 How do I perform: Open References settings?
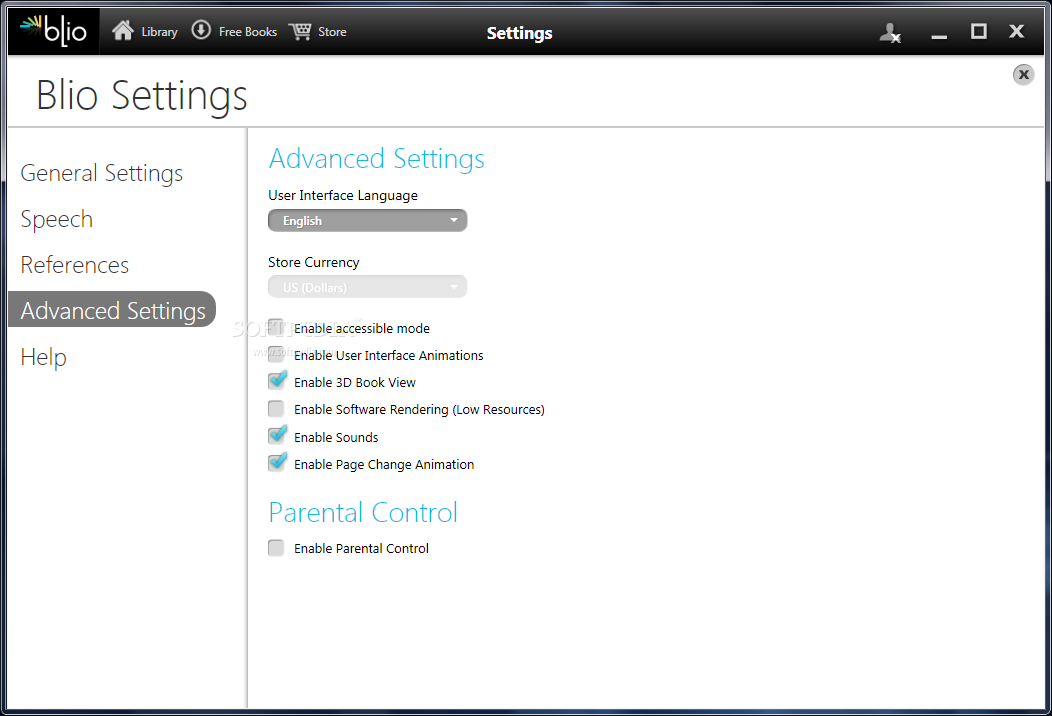click(74, 265)
